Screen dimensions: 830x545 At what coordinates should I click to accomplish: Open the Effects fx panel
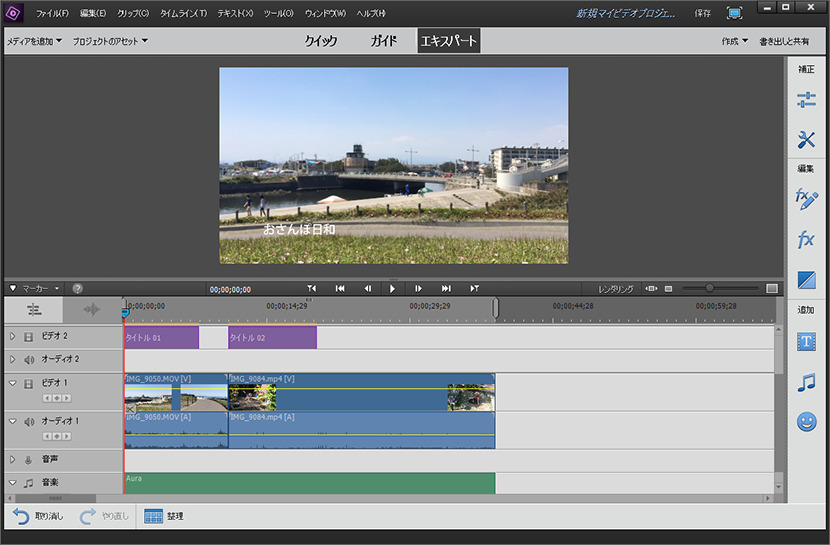806,240
